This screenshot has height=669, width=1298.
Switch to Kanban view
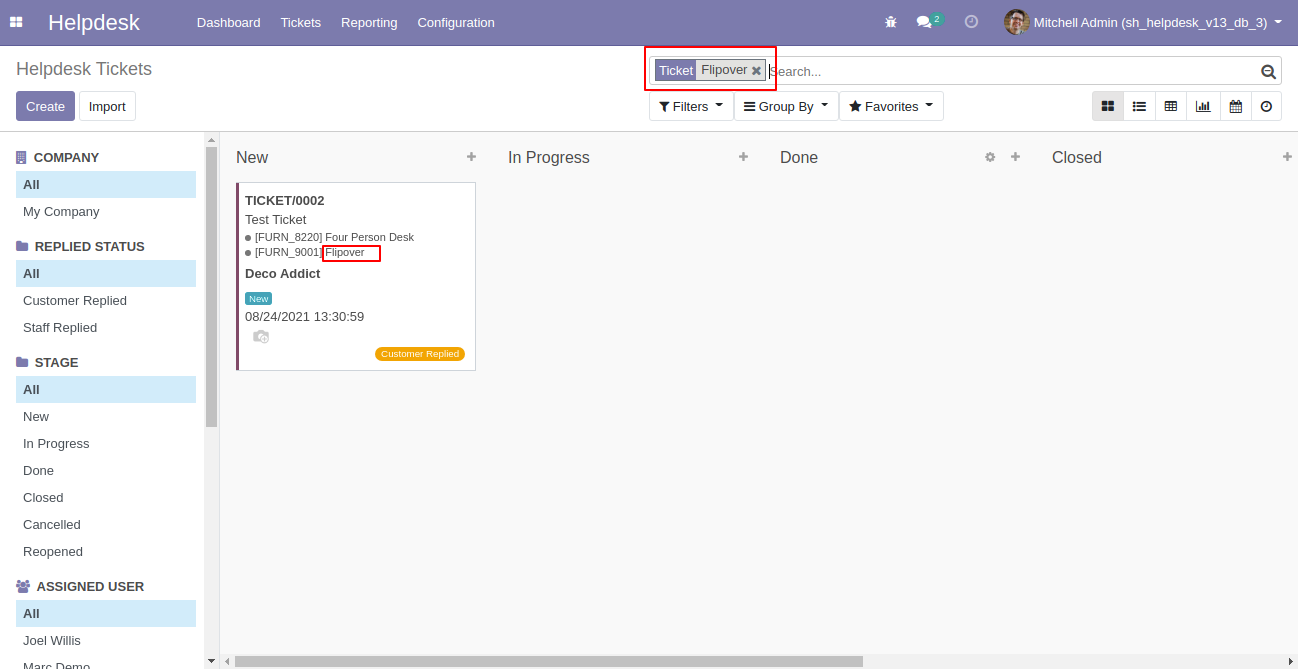coord(1108,106)
